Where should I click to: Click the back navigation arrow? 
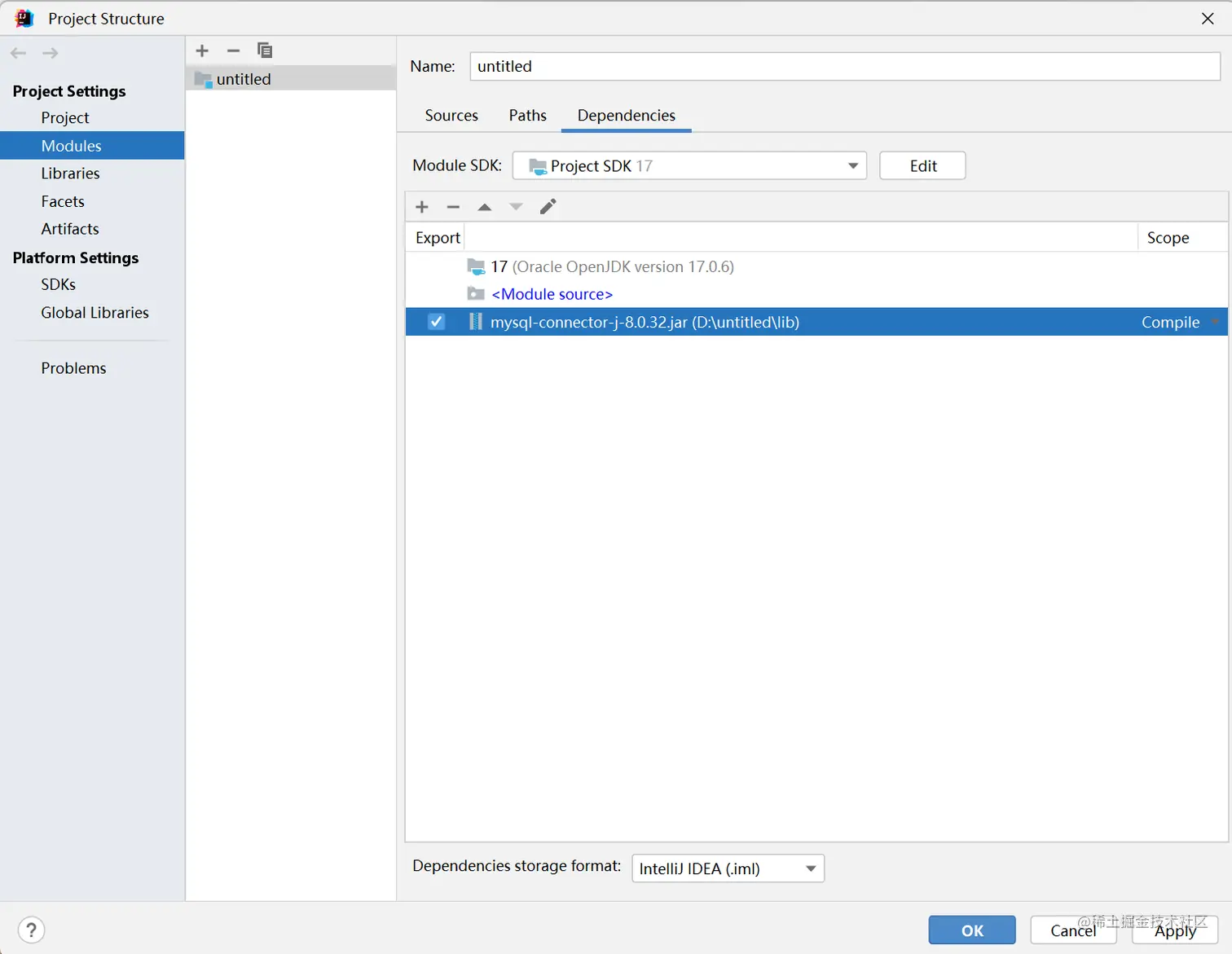pos(18,53)
